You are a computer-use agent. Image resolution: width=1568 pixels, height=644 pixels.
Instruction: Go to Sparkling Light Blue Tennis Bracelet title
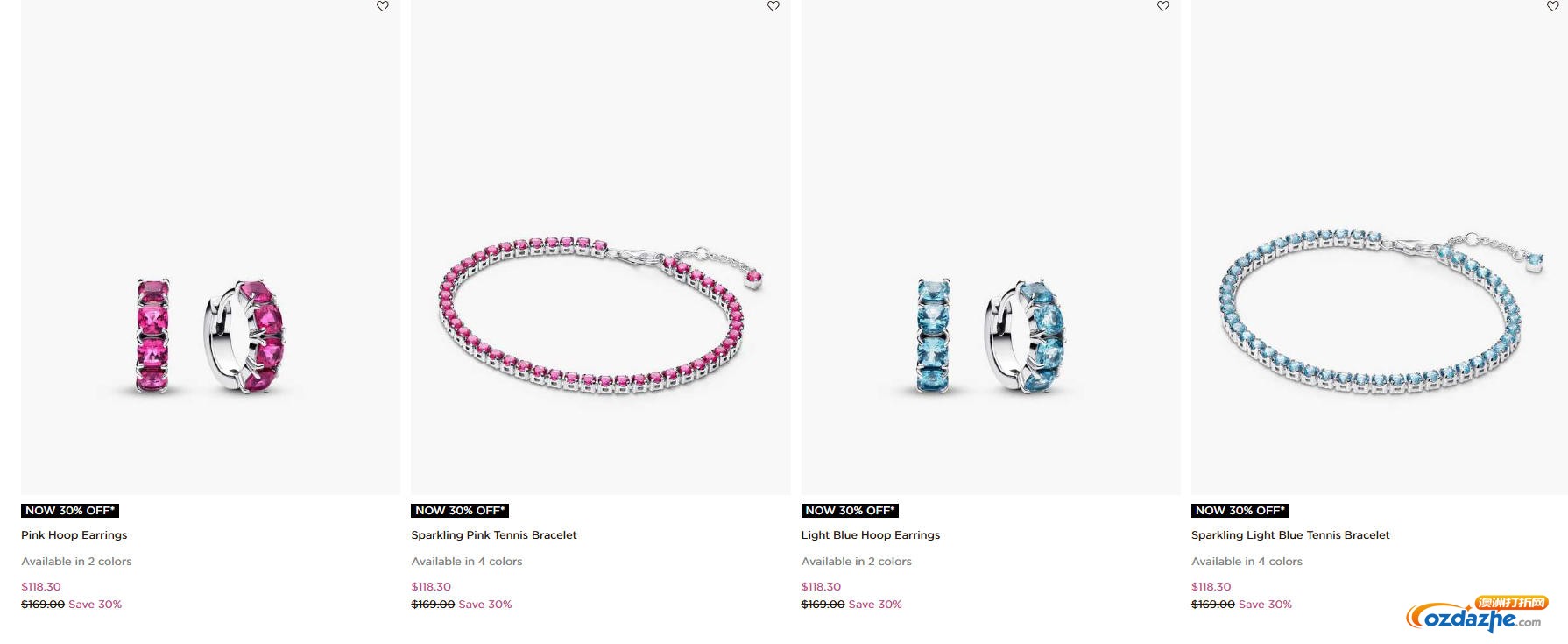[x=1290, y=535]
